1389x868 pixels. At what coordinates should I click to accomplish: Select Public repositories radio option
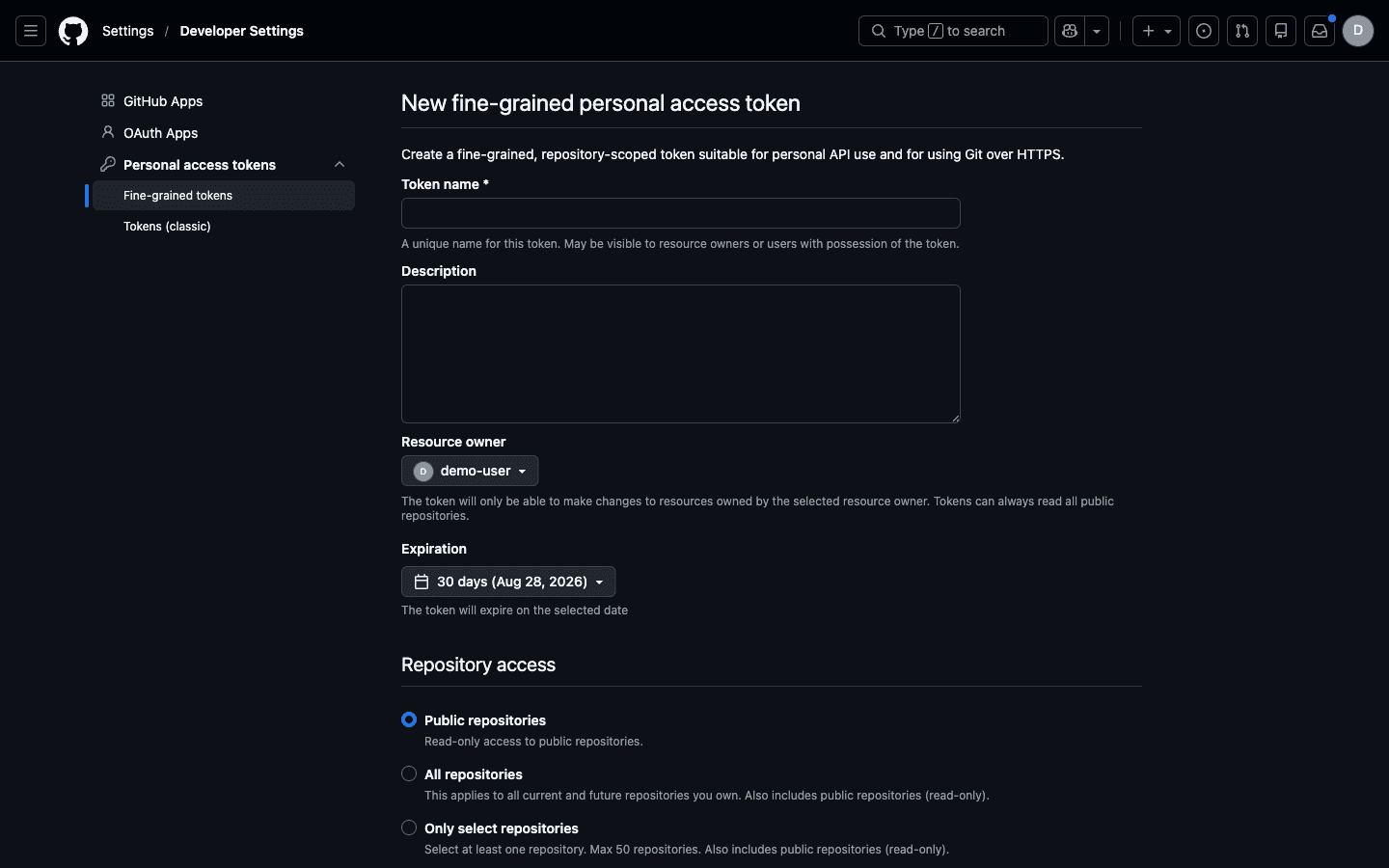coord(409,719)
